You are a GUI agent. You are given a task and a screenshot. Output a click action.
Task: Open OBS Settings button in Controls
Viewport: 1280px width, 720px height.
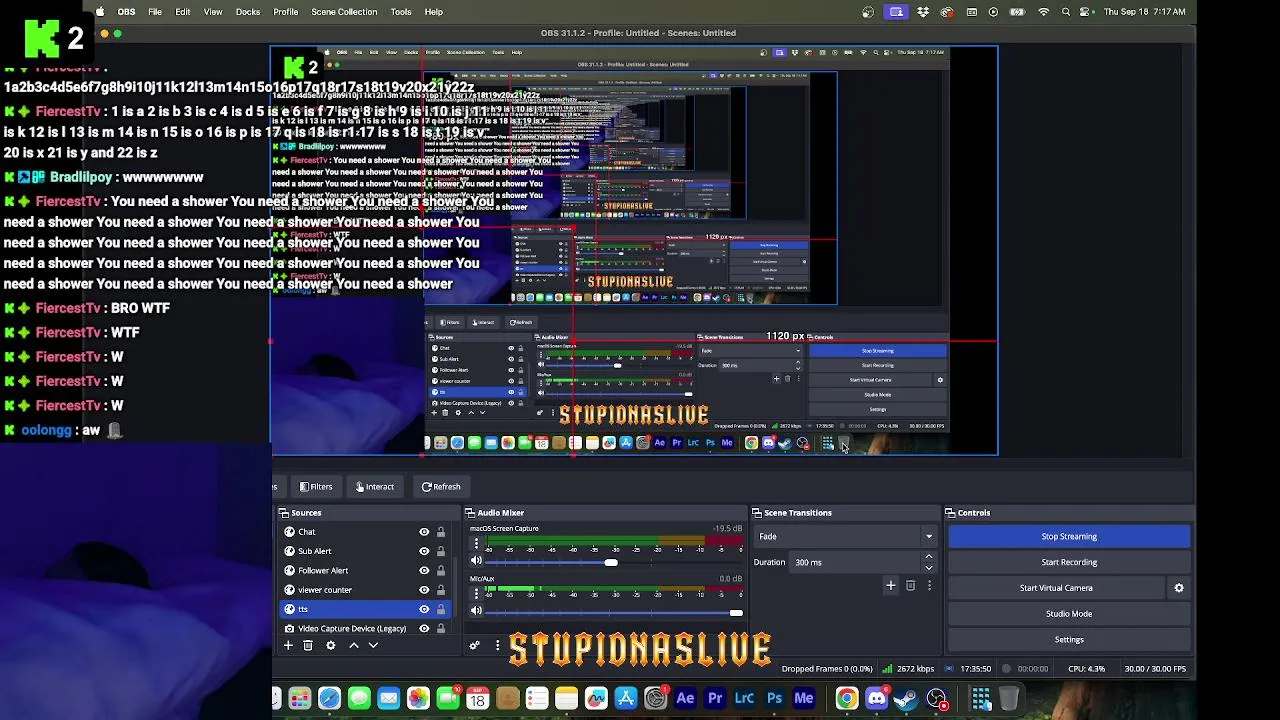point(1069,640)
